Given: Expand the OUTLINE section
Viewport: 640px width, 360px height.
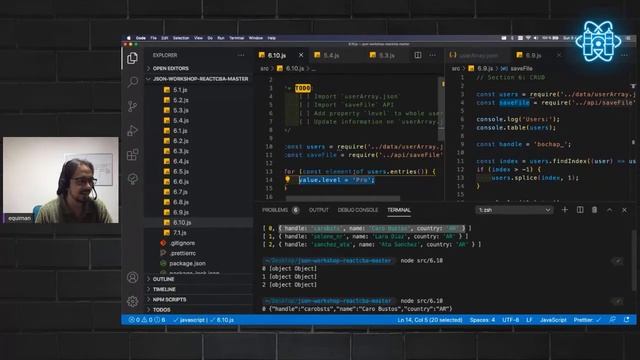Looking at the screenshot, I should [x=163, y=279].
